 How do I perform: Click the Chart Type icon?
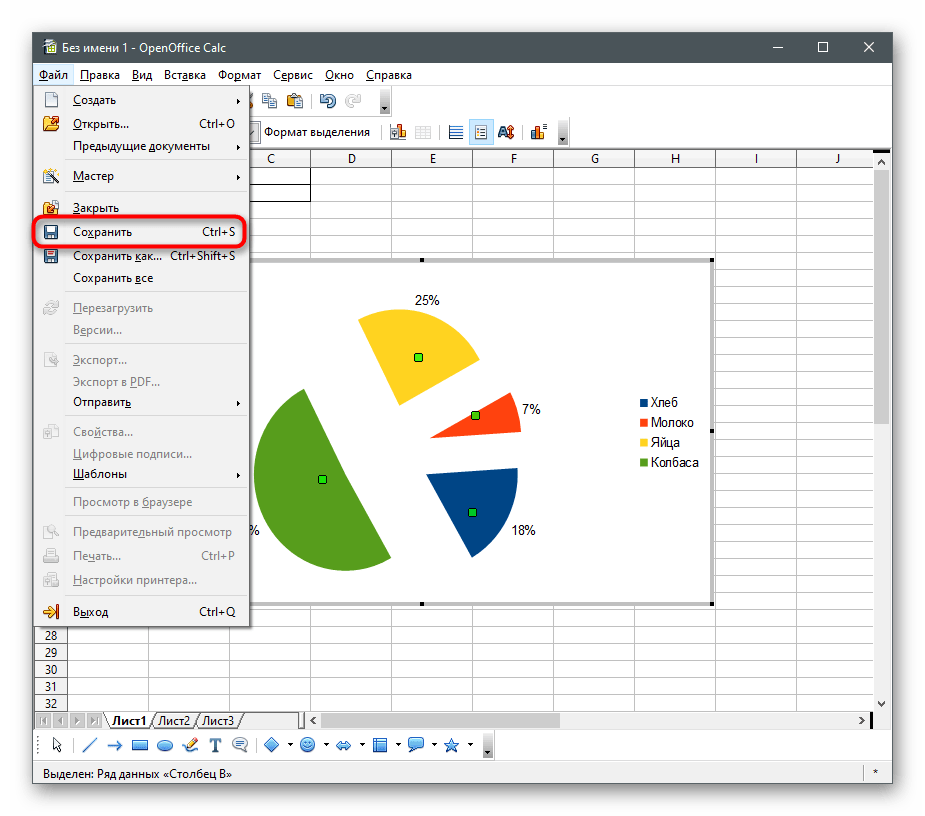(397, 132)
